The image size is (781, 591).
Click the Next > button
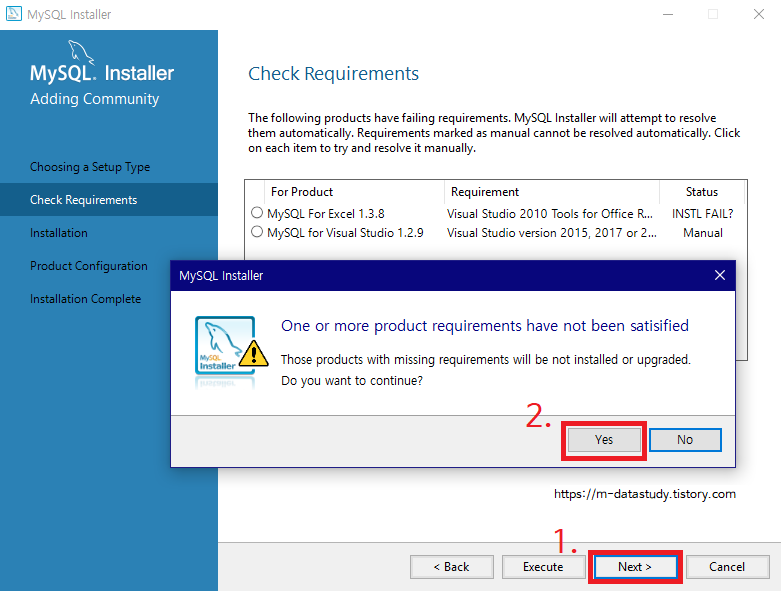[635, 567]
